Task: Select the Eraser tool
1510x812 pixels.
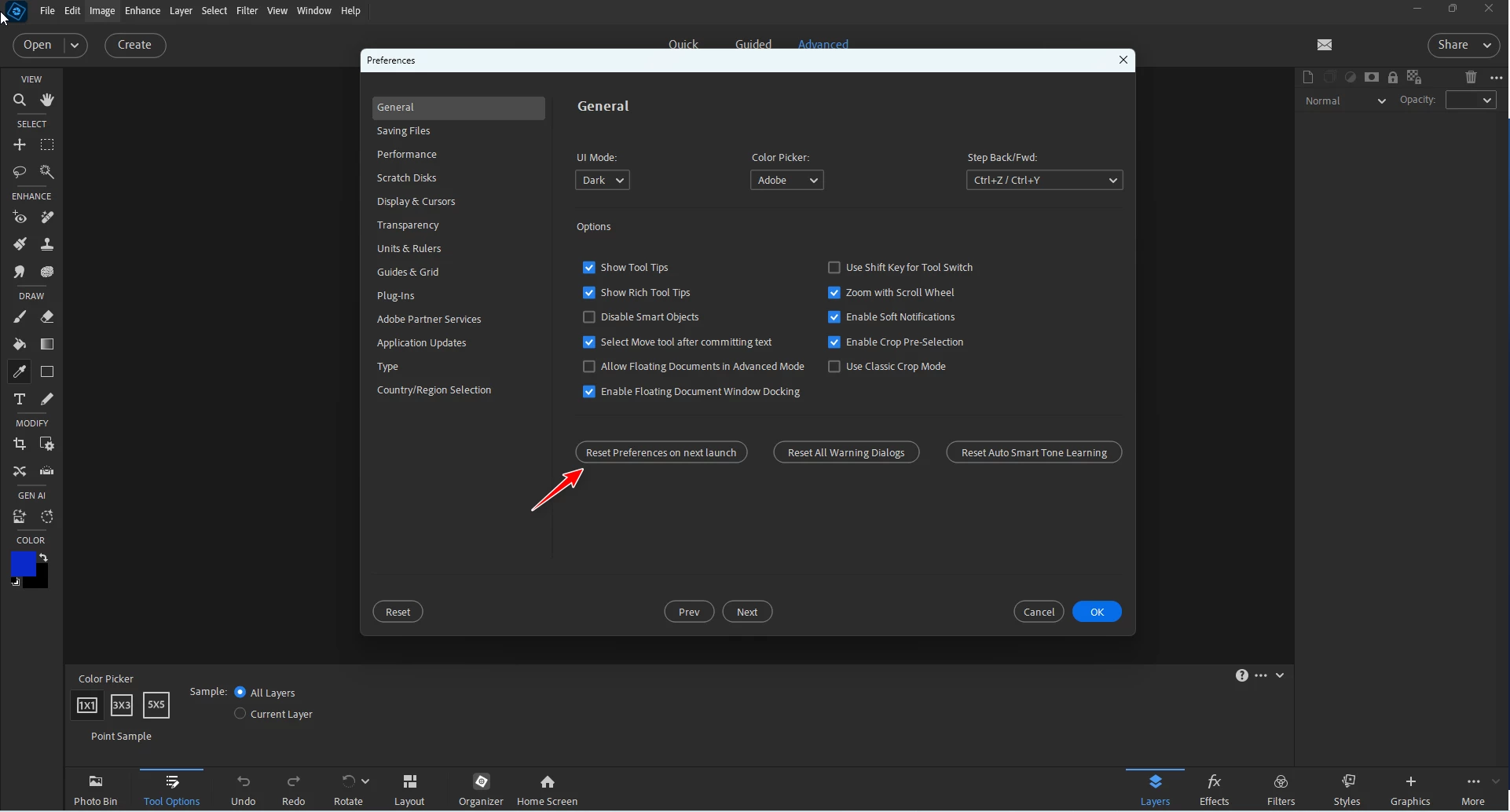Action: [x=47, y=317]
